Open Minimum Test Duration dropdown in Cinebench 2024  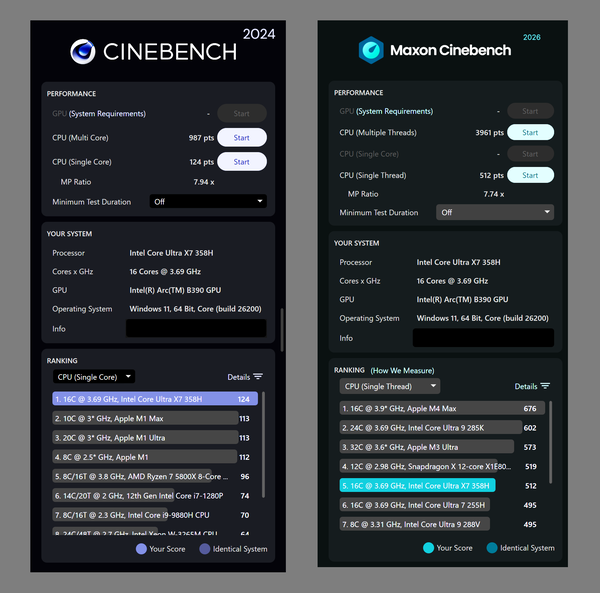tap(208, 202)
